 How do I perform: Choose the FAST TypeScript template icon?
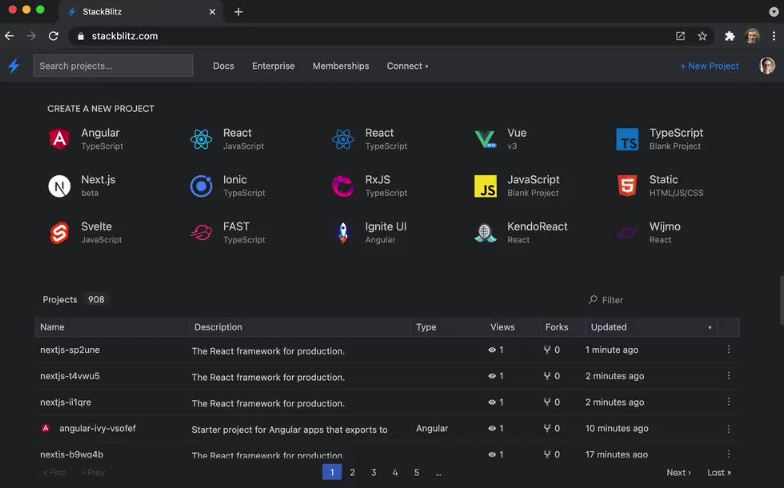pos(201,233)
